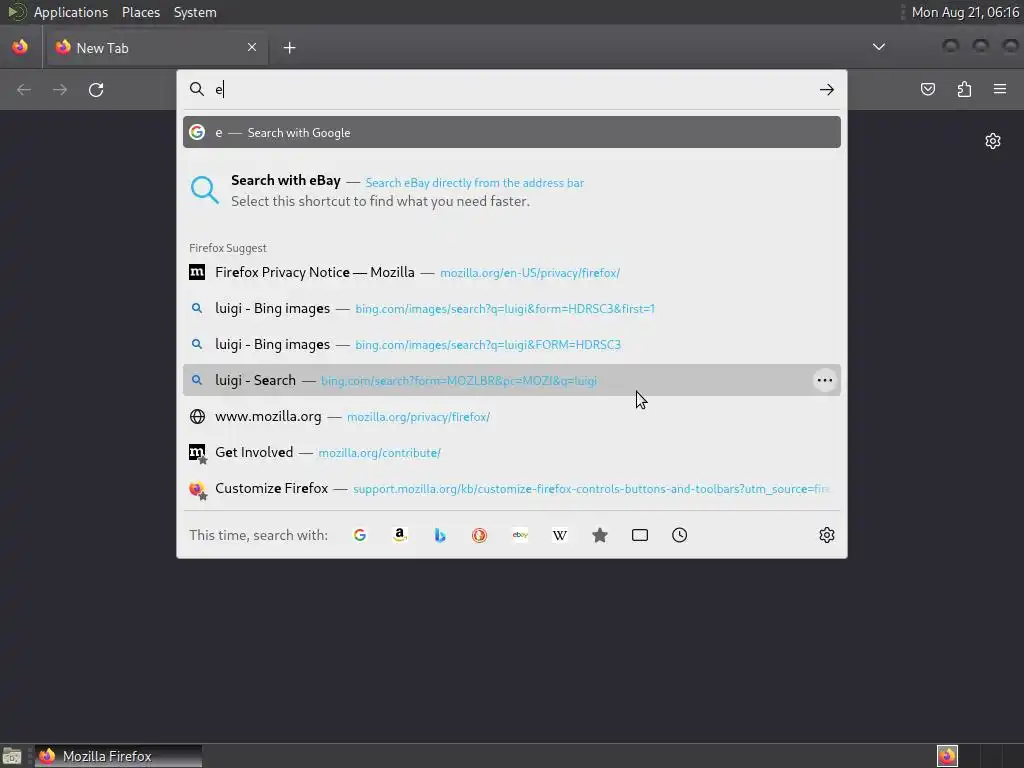The image size is (1024, 768).
Task: Open Firefox Privacy Notice — Mozilla suggestion
Action: click(x=511, y=272)
